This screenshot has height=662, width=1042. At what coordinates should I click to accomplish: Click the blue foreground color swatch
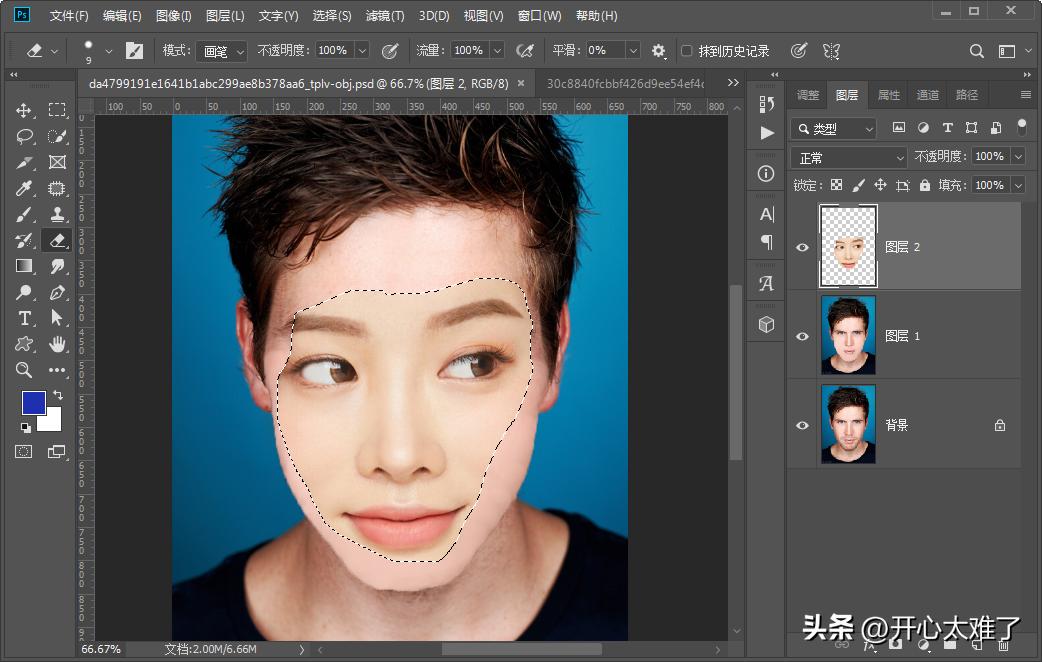pyautogui.click(x=34, y=403)
